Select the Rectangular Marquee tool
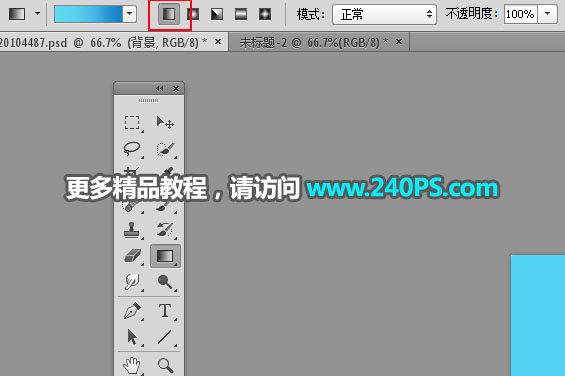This screenshot has width=565, height=376. point(132,123)
